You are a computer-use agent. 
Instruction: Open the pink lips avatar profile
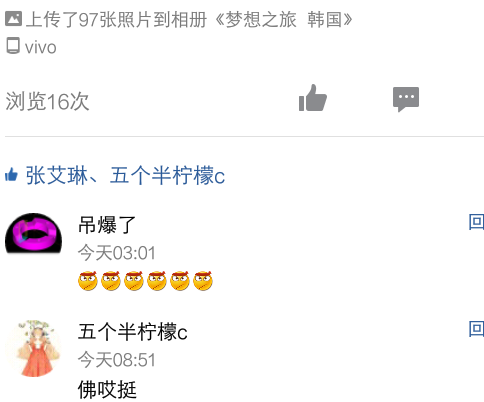(x=34, y=233)
